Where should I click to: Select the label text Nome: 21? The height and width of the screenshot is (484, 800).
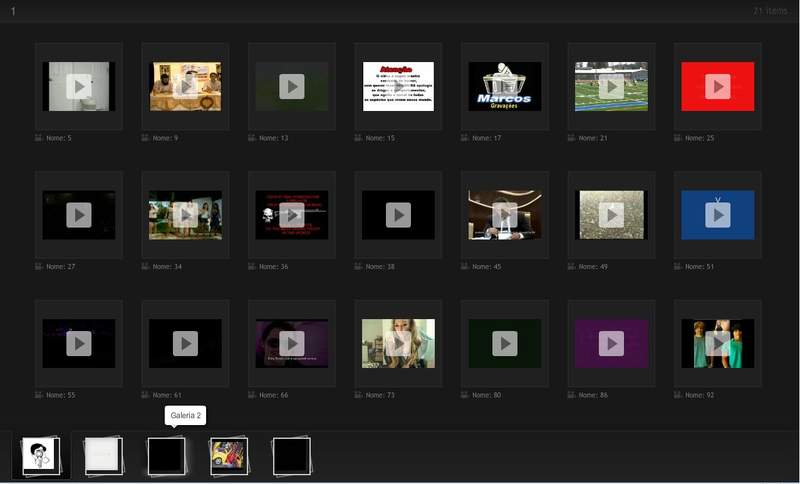tap(593, 138)
